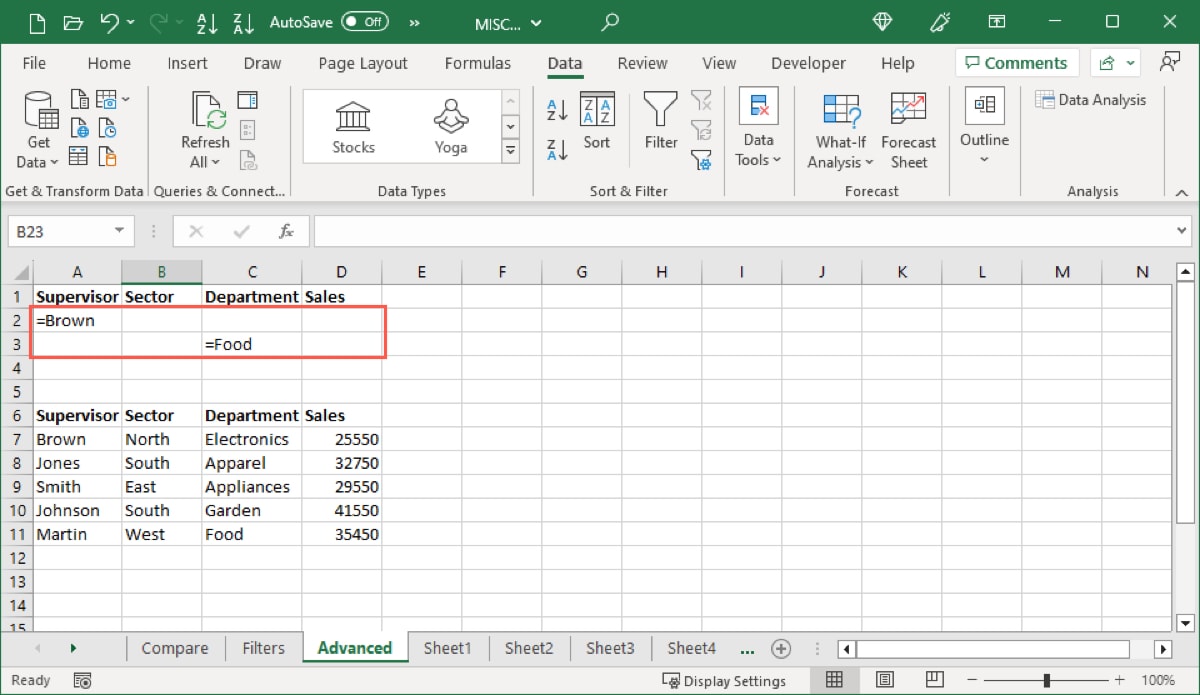This screenshot has height=695, width=1200.
Task: Create a Forecast Sheet
Action: [908, 130]
